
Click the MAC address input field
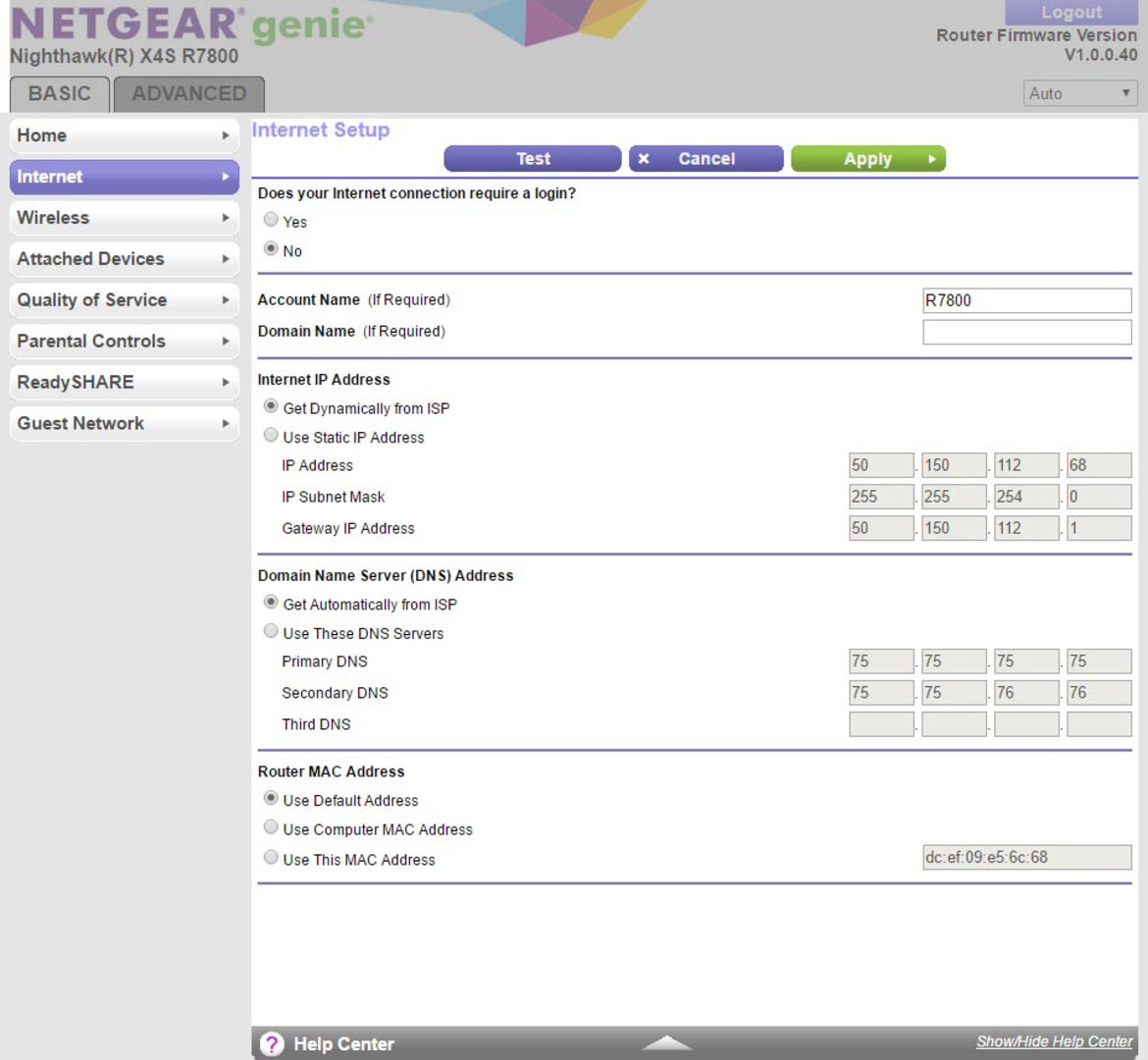1026,857
